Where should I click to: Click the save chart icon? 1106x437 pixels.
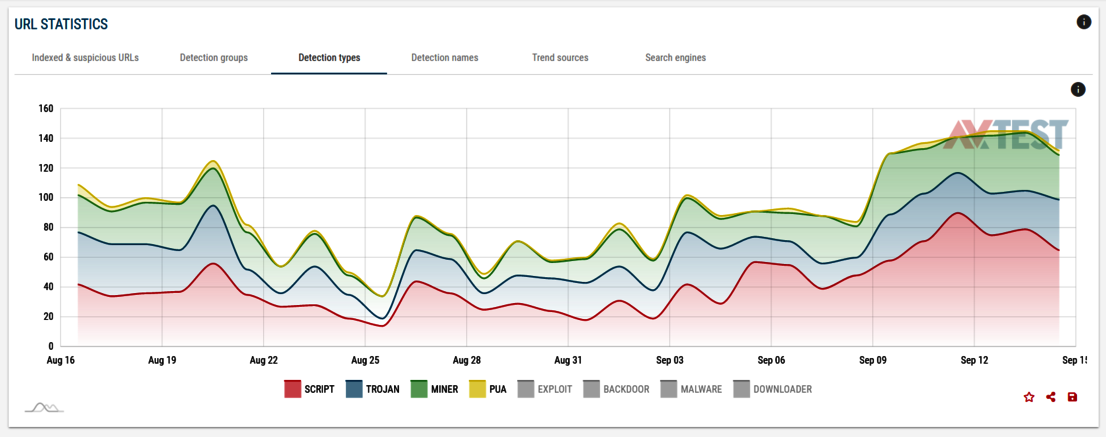tap(1073, 397)
